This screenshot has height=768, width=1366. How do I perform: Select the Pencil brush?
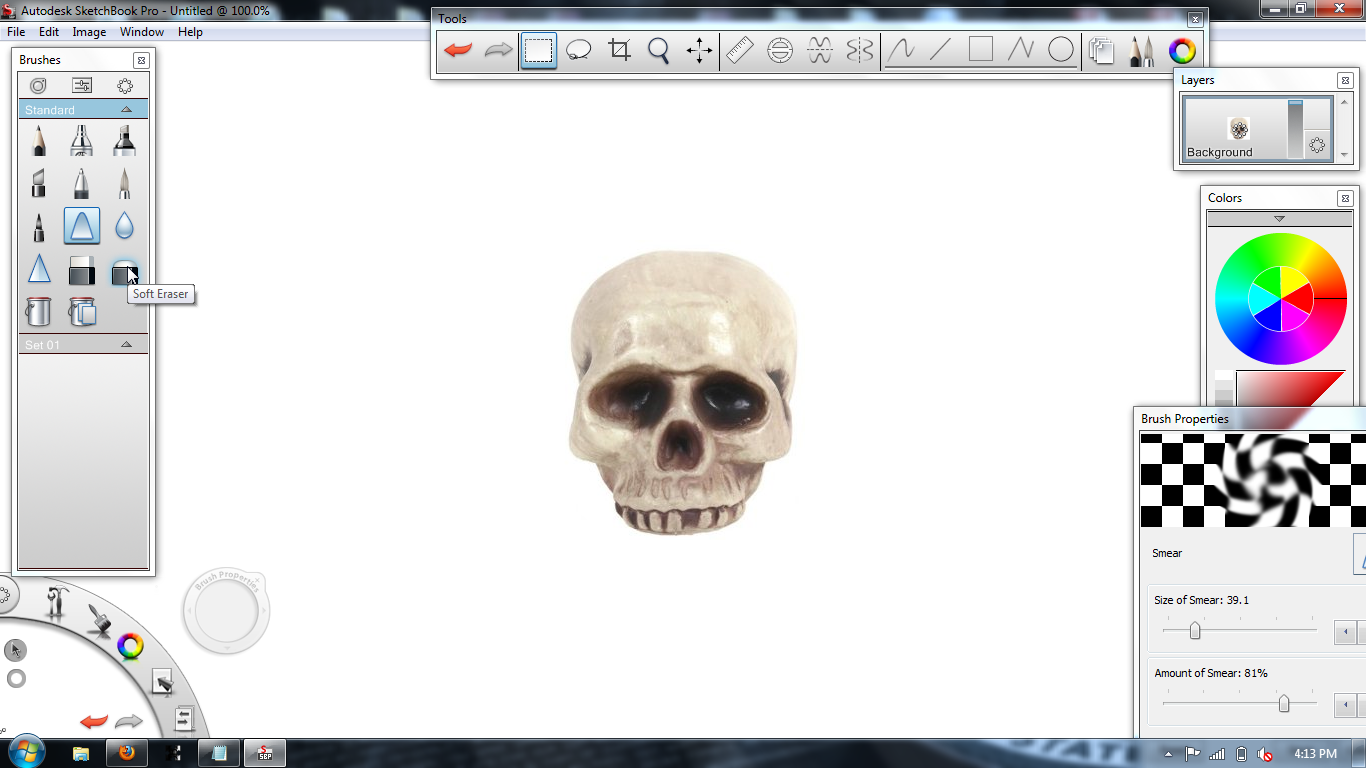pyautogui.click(x=38, y=140)
